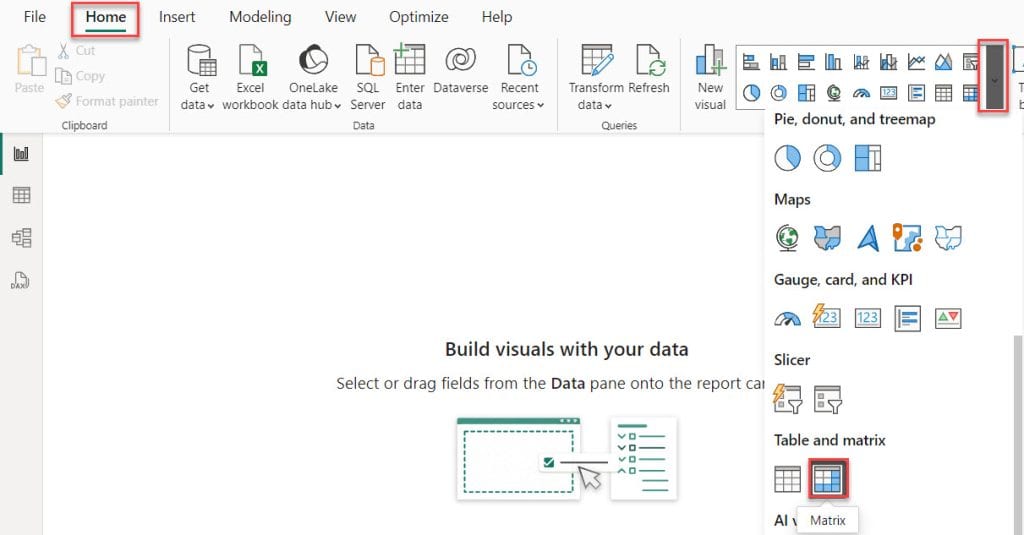Click the Dataverse button
The height and width of the screenshot is (535, 1024).
pyautogui.click(x=460, y=70)
